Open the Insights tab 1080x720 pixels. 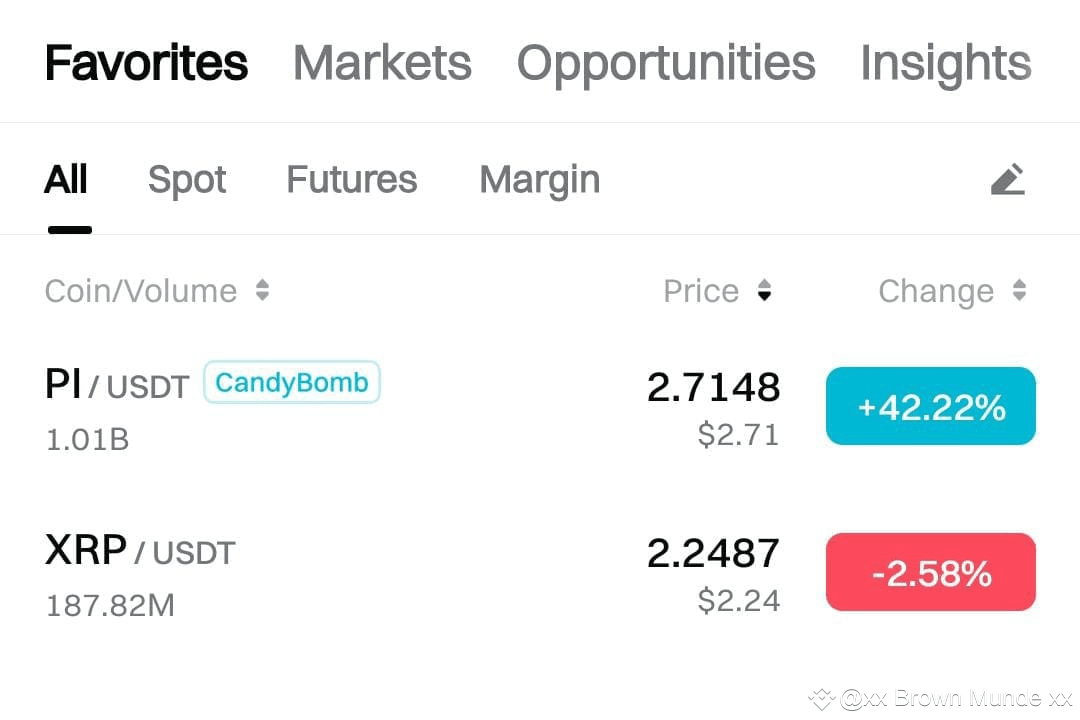click(x=946, y=63)
